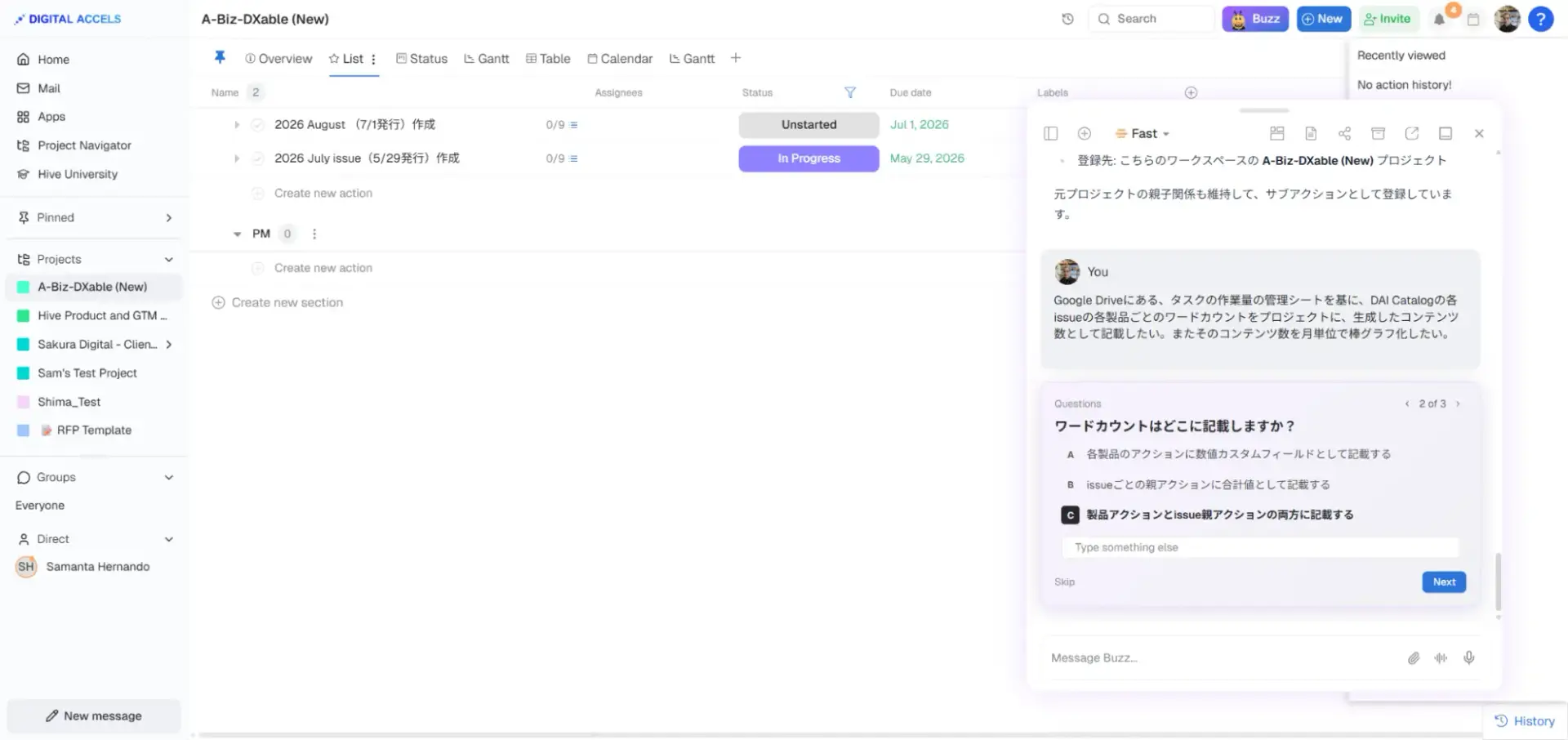Click the Buzz archive box icon

[1378, 133]
